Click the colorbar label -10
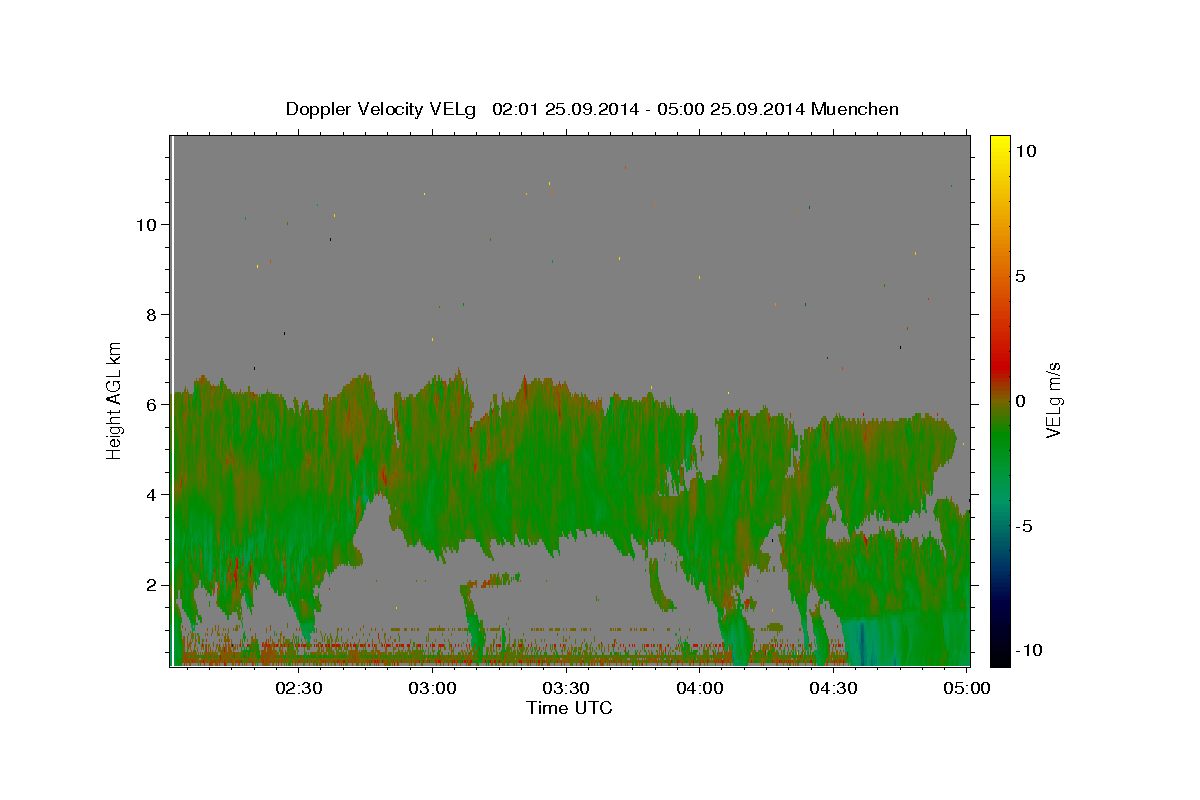Screen dimensions: 1200x800 pyautogui.click(x=1029, y=650)
